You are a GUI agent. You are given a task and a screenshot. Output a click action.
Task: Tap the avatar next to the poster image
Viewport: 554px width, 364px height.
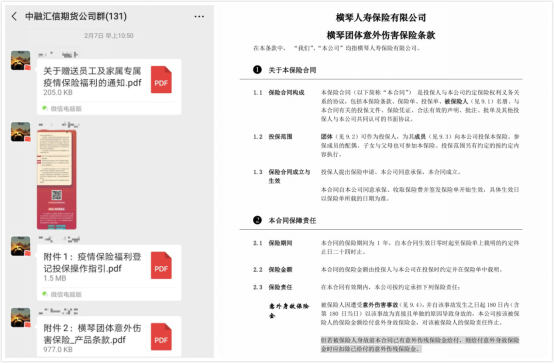(x=20, y=131)
